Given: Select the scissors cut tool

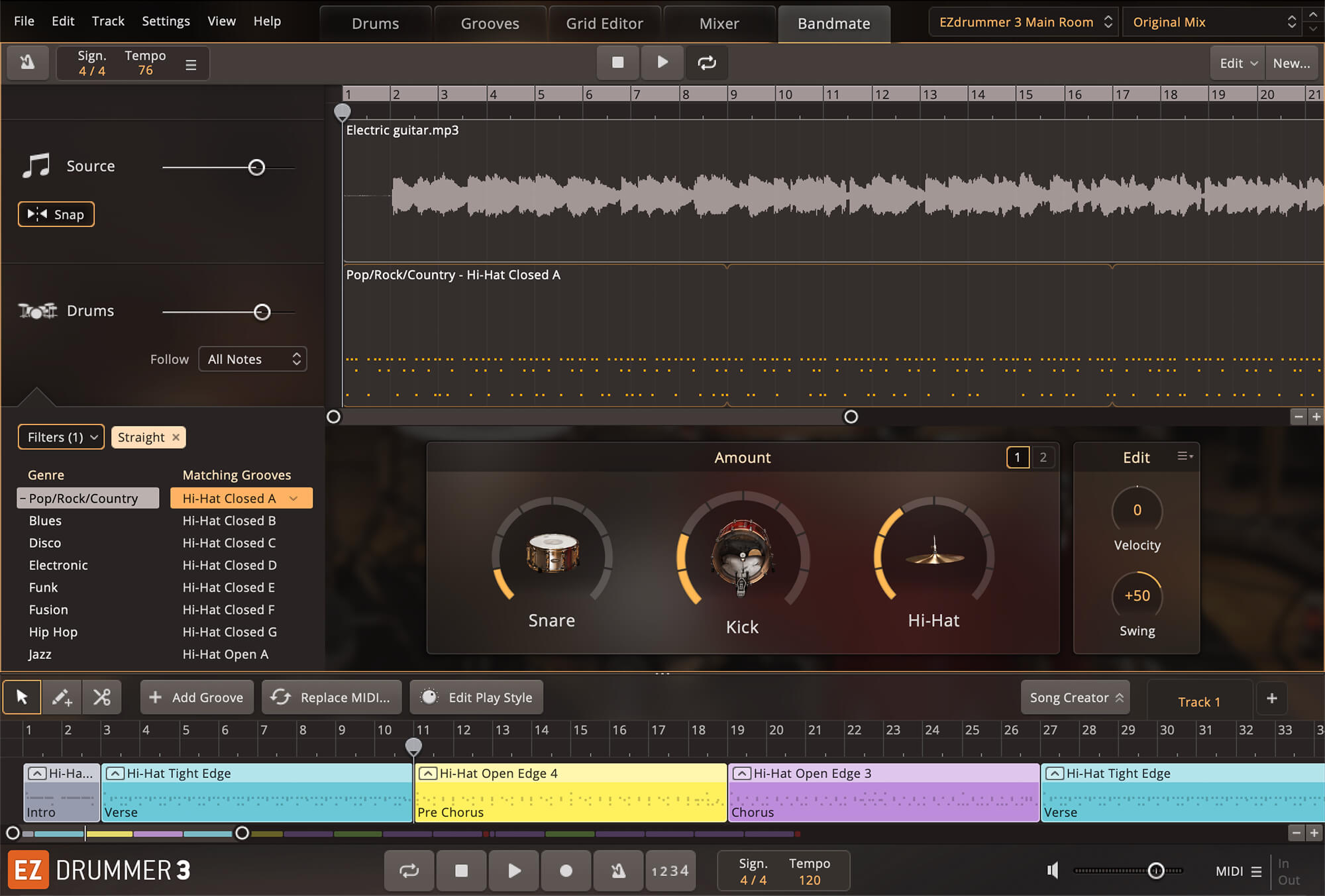Looking at the screenshot, I should tap(102, 697).
